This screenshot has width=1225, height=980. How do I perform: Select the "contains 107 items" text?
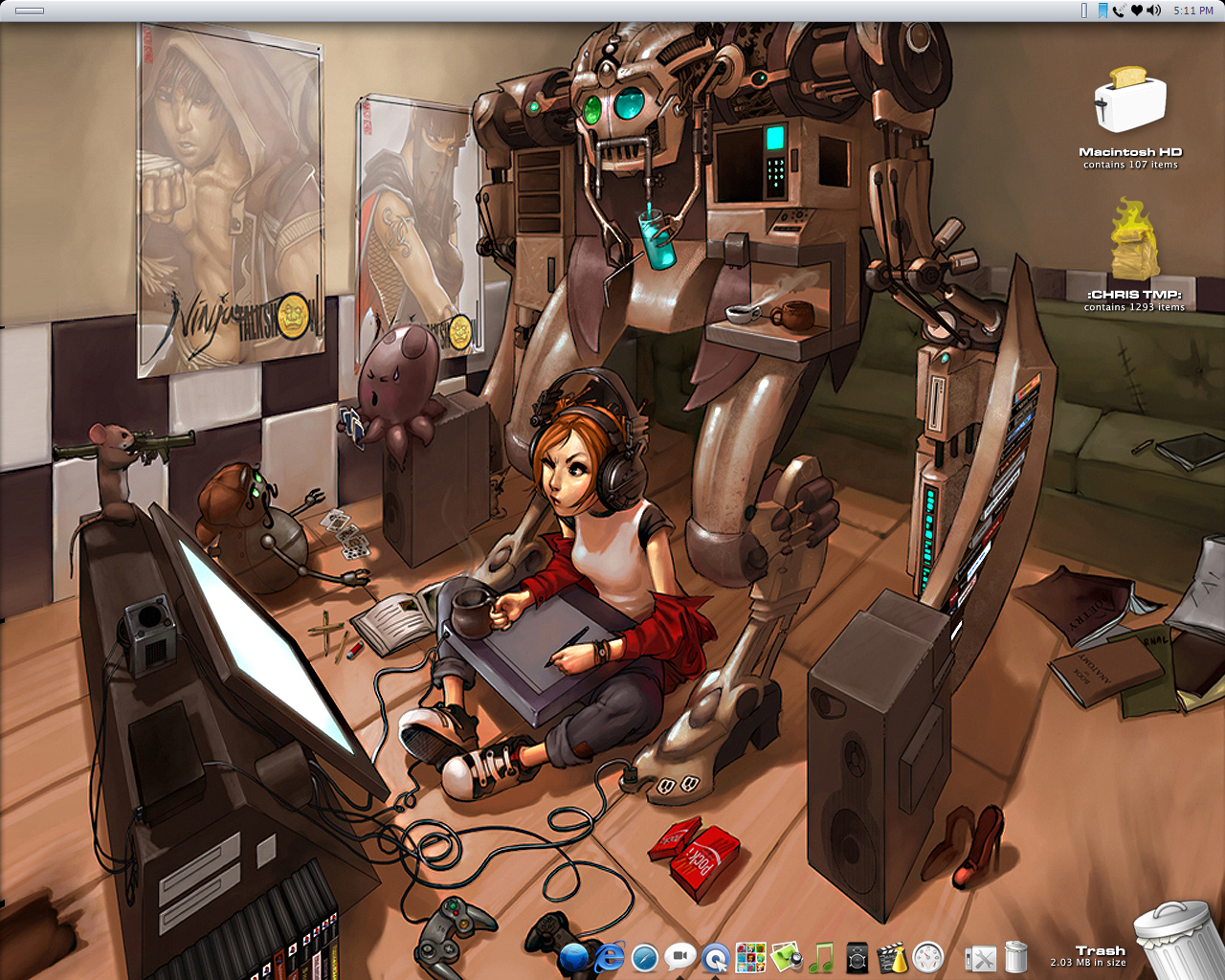(1130, 165)
